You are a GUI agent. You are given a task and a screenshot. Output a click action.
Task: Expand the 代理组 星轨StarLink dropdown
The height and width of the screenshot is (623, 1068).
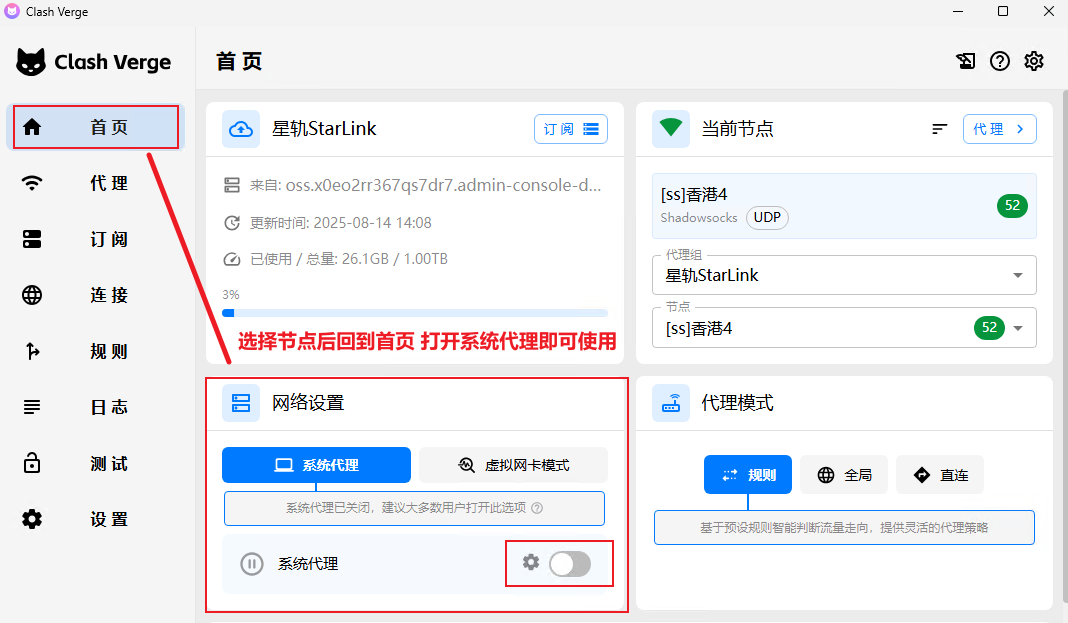845,275
